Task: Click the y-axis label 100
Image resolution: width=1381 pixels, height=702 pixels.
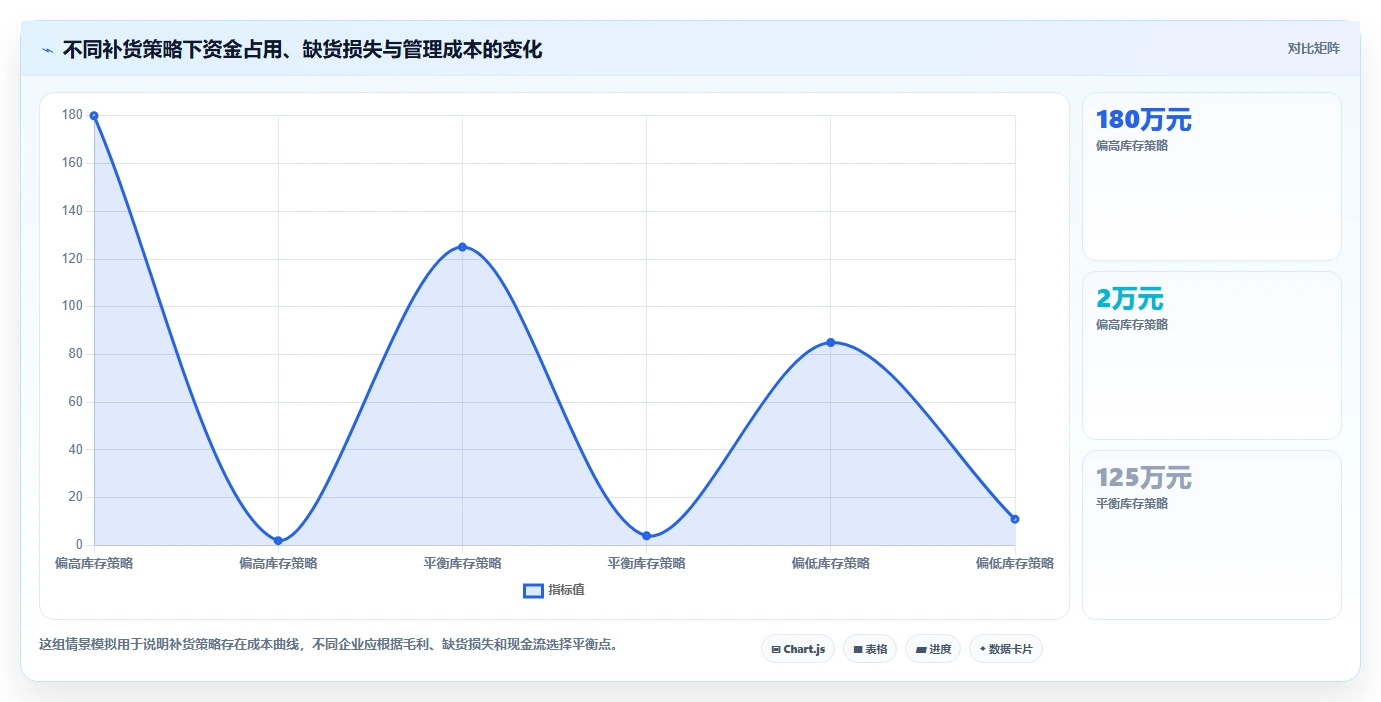Action: 72,306
